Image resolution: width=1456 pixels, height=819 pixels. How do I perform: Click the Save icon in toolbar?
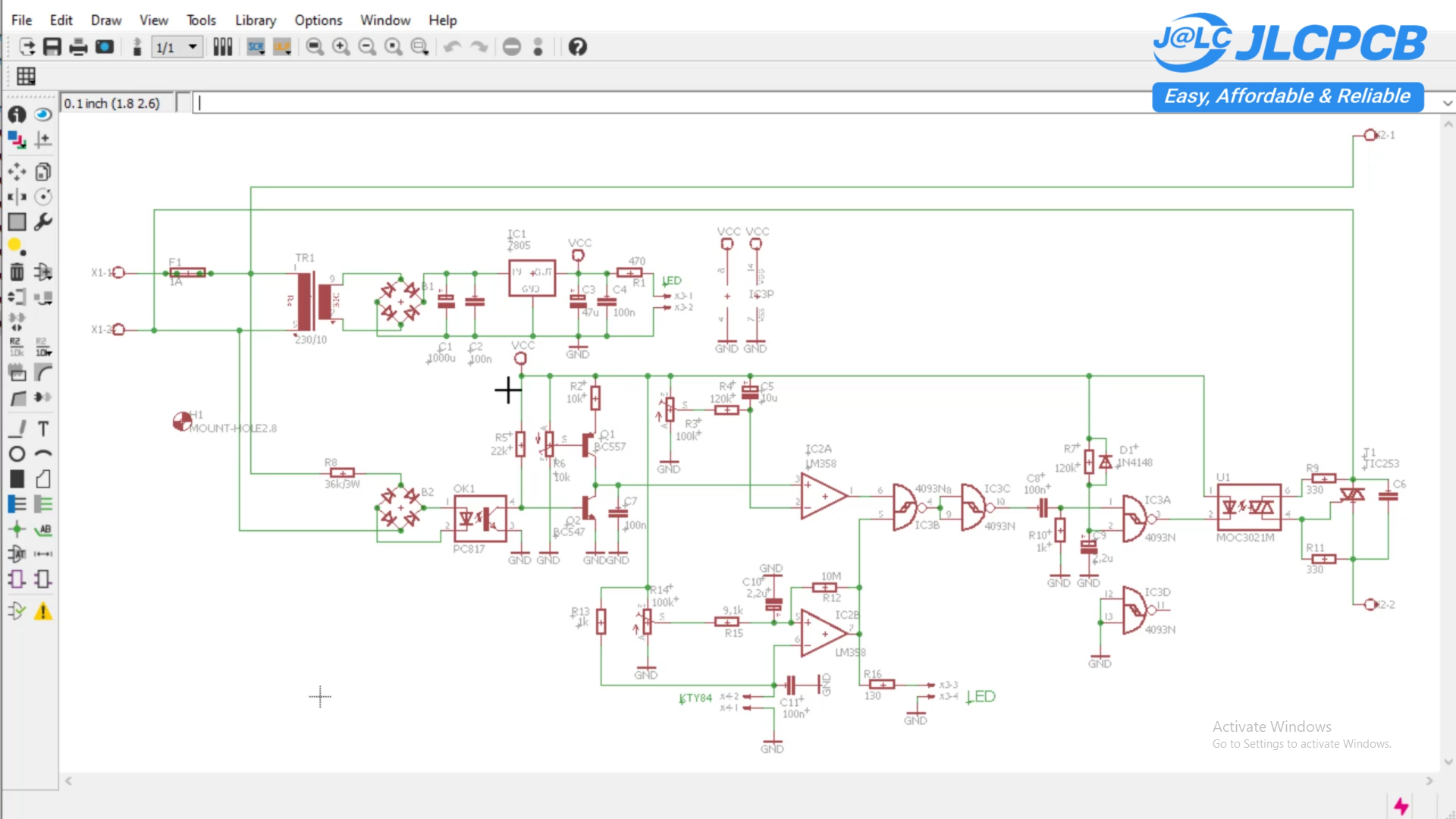52,47
